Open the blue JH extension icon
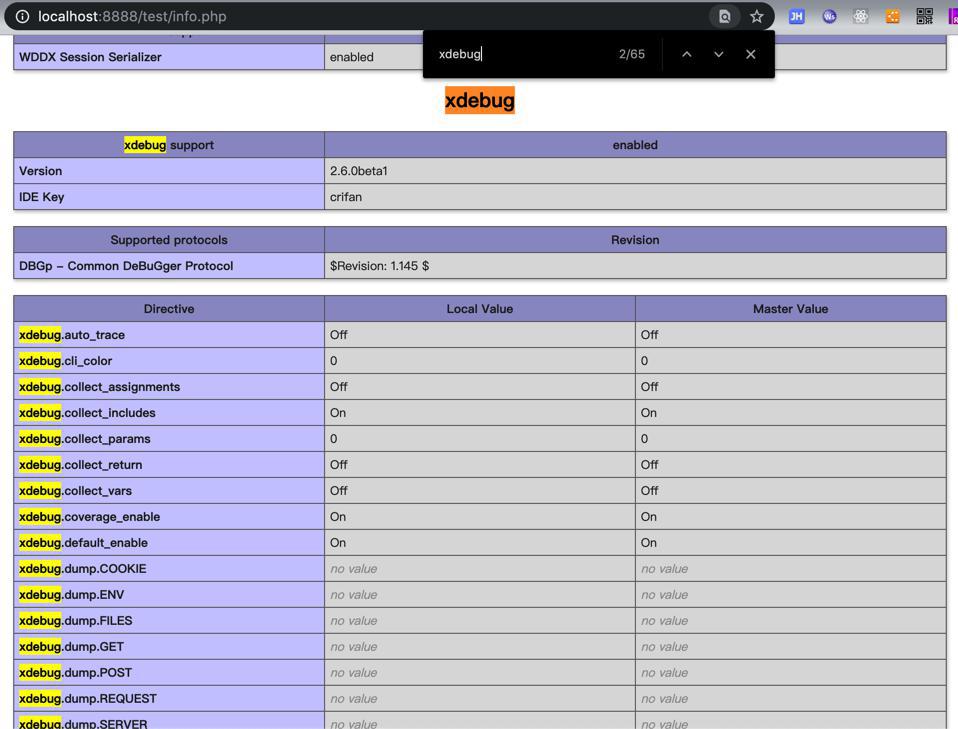The height and width of the screenshot is (729, 958). (796, 16)
